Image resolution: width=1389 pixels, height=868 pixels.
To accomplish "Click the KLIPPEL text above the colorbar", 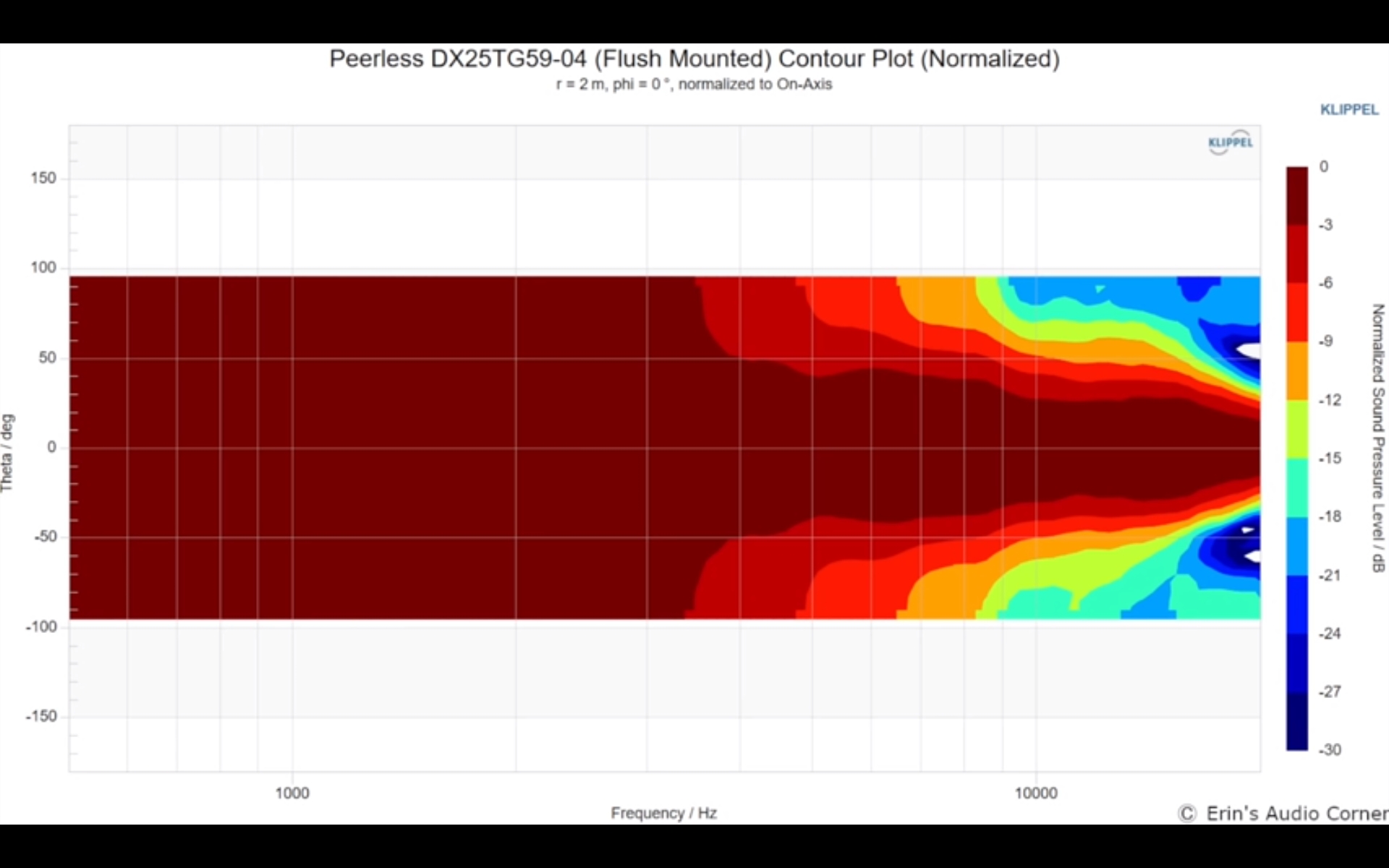I will [x=1349, y=110].
